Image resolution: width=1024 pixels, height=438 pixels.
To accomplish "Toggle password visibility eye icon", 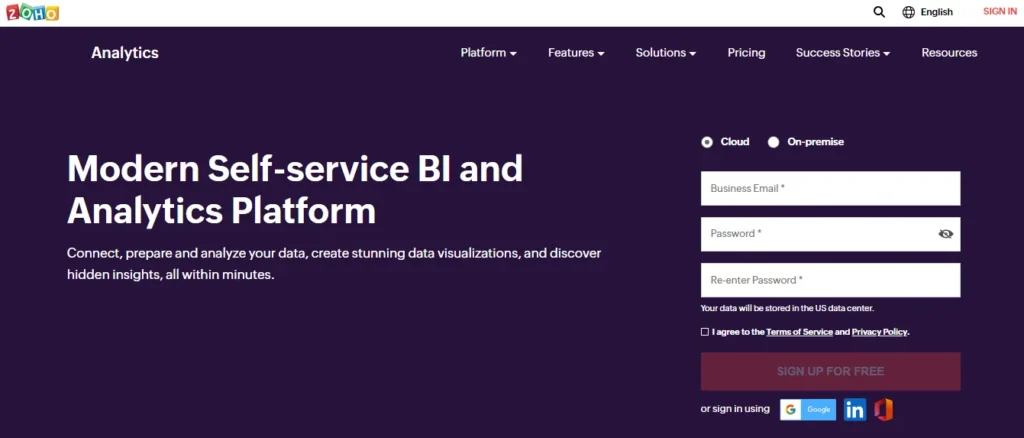I will click(x=946, y=234).
